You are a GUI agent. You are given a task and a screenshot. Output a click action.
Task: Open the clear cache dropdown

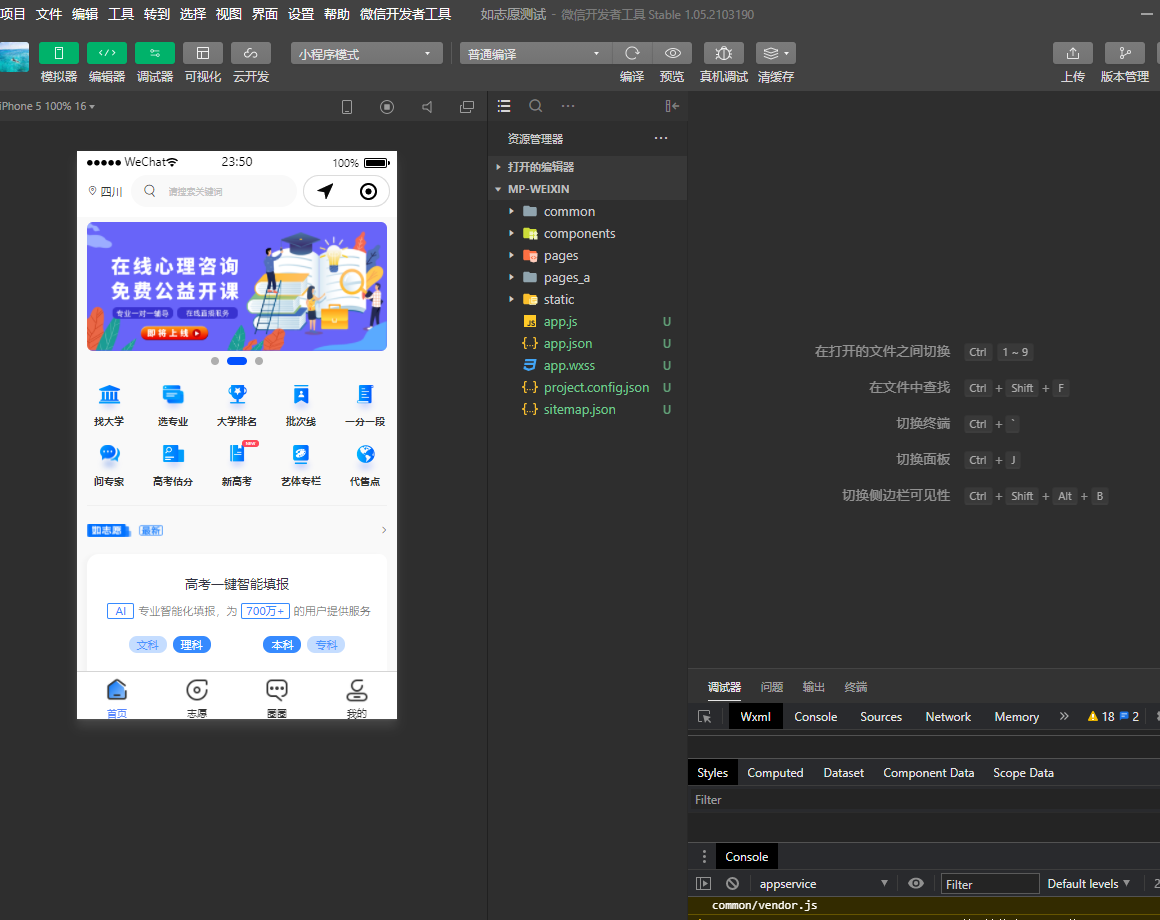coord(775,53)
